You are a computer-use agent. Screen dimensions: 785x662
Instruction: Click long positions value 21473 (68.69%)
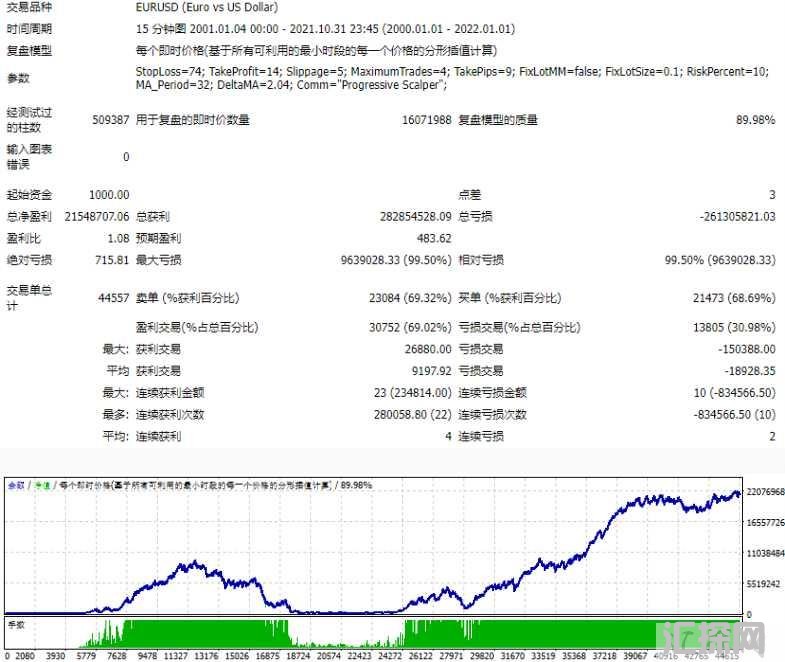pos(734,298)
